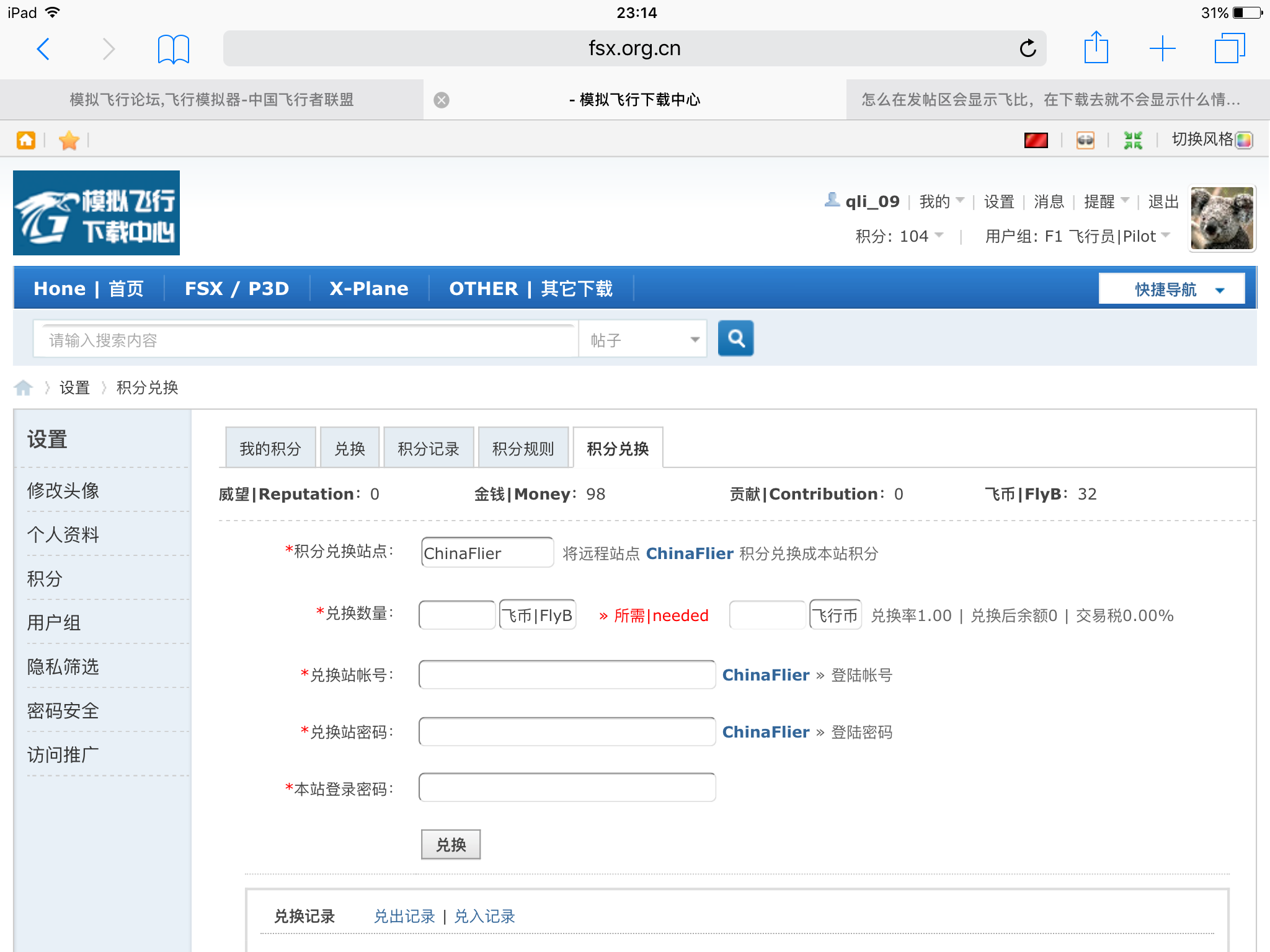This screenshot has height=952, width=1270.
Task: Tap the fsx.org.cn address bar
Action: 634,48
